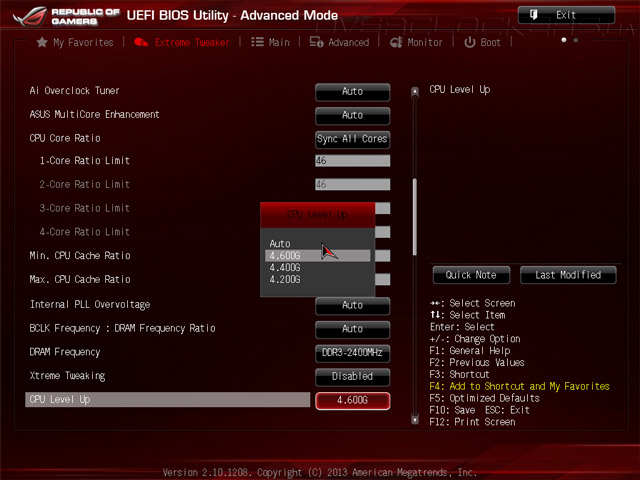Select Auto in CPU Level Up popup
This screenshot has height=480, width=640.
[x=280, y=244]
